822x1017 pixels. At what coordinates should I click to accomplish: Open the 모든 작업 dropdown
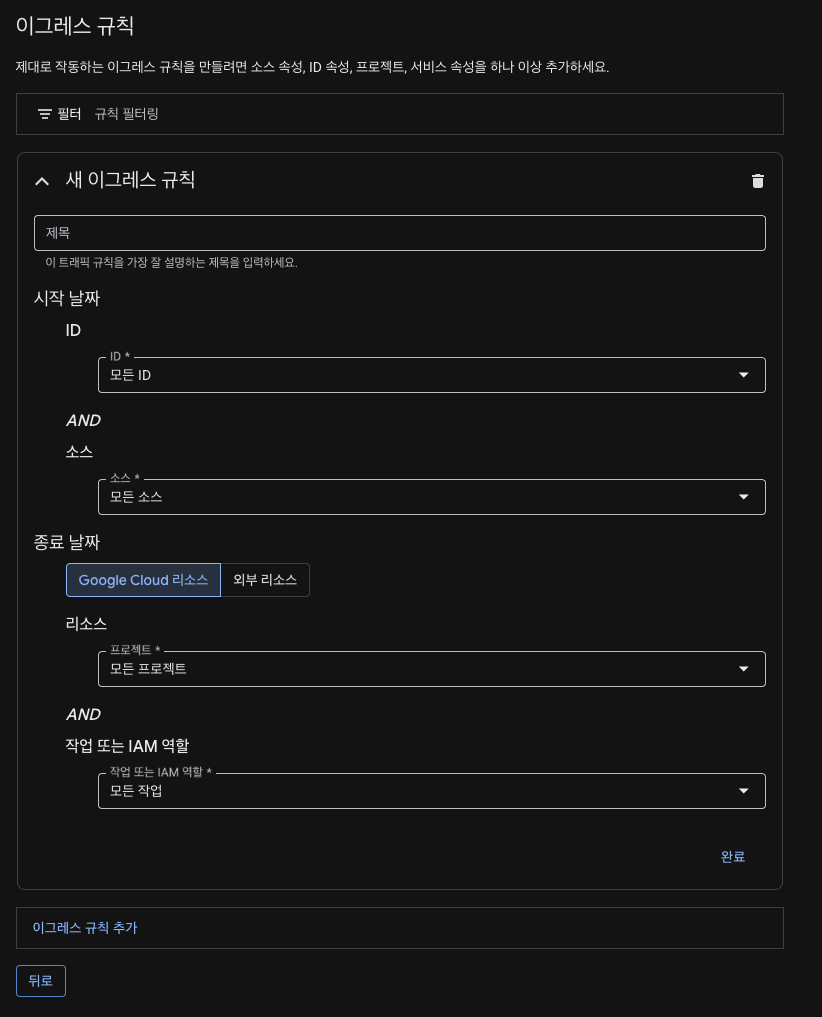[x=431, y=791]
